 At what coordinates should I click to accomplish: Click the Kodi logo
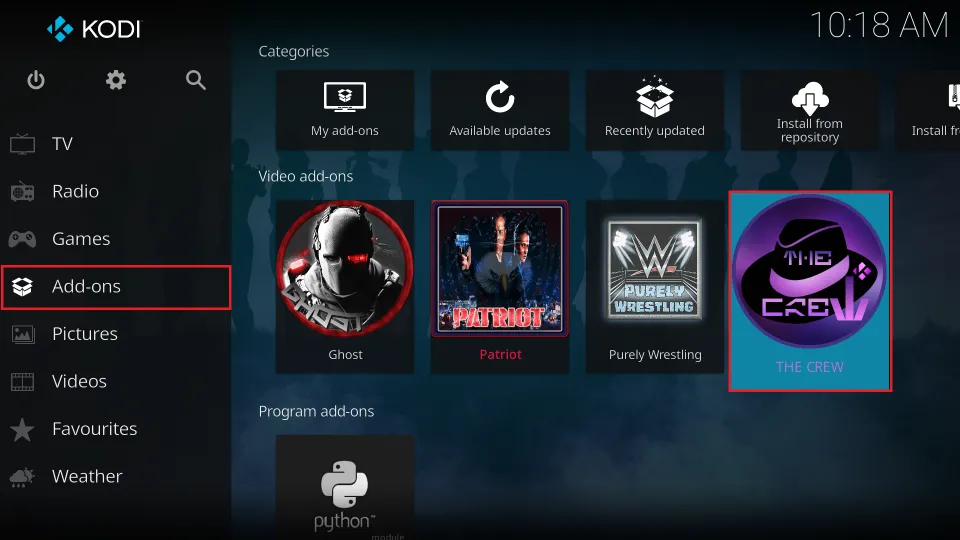(94, 29)
